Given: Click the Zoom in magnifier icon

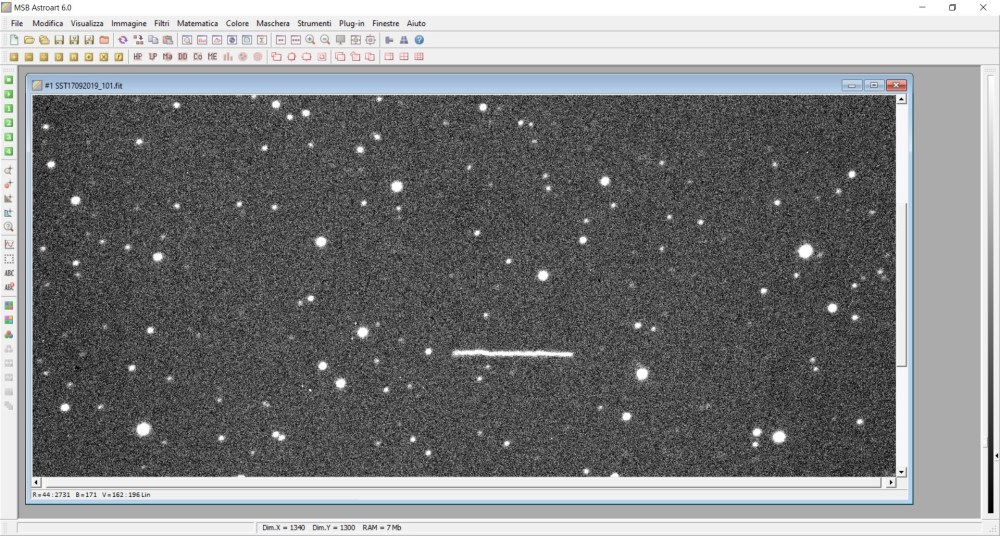Looking at the screenshot, I should click(x=310, y=40).
